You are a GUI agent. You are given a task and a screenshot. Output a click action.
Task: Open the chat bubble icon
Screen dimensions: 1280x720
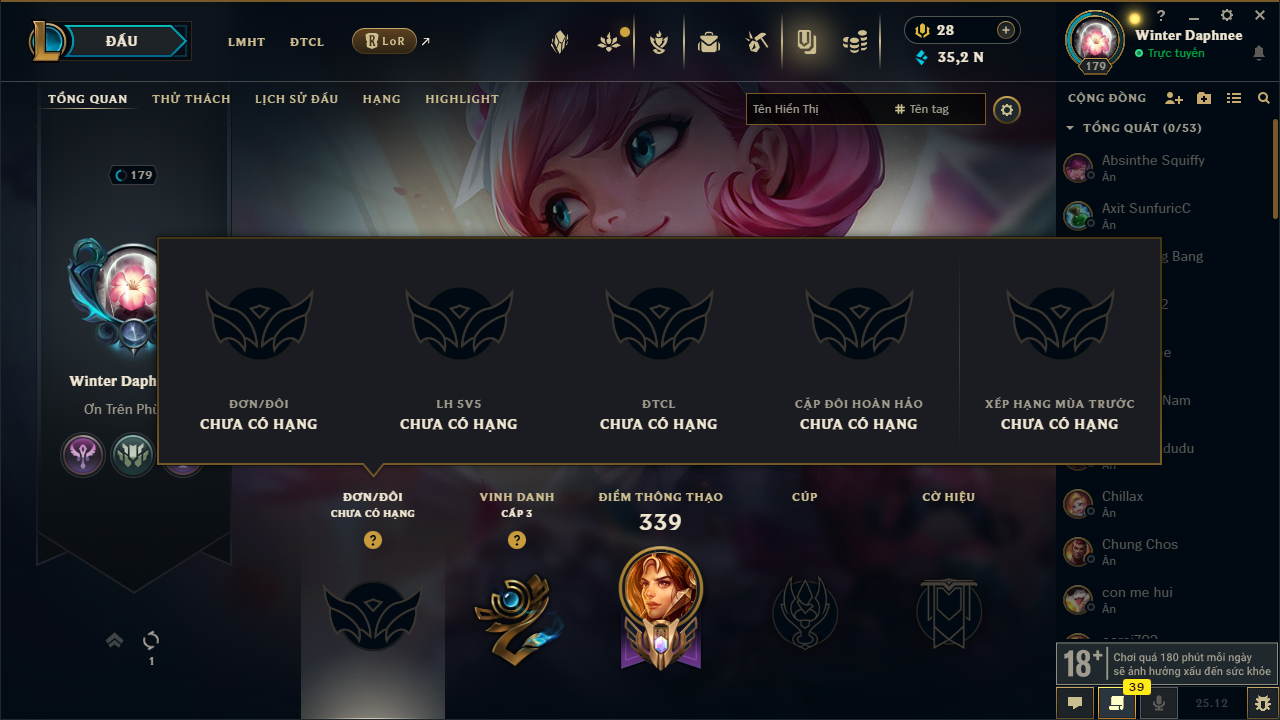[x=1075, y=703]
